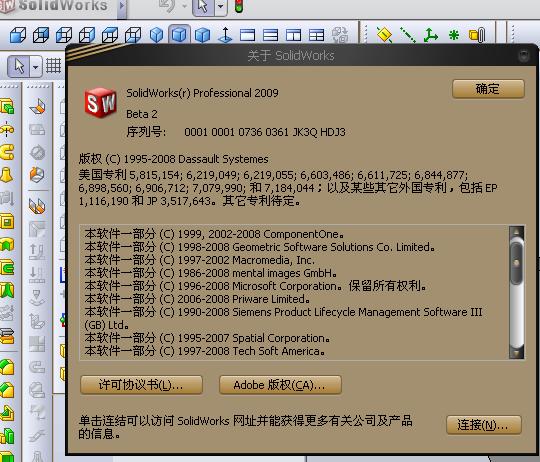Click the yellow E-shaped swept cut icon
This screenshot has width=540, height=462.
pos(7,267)
